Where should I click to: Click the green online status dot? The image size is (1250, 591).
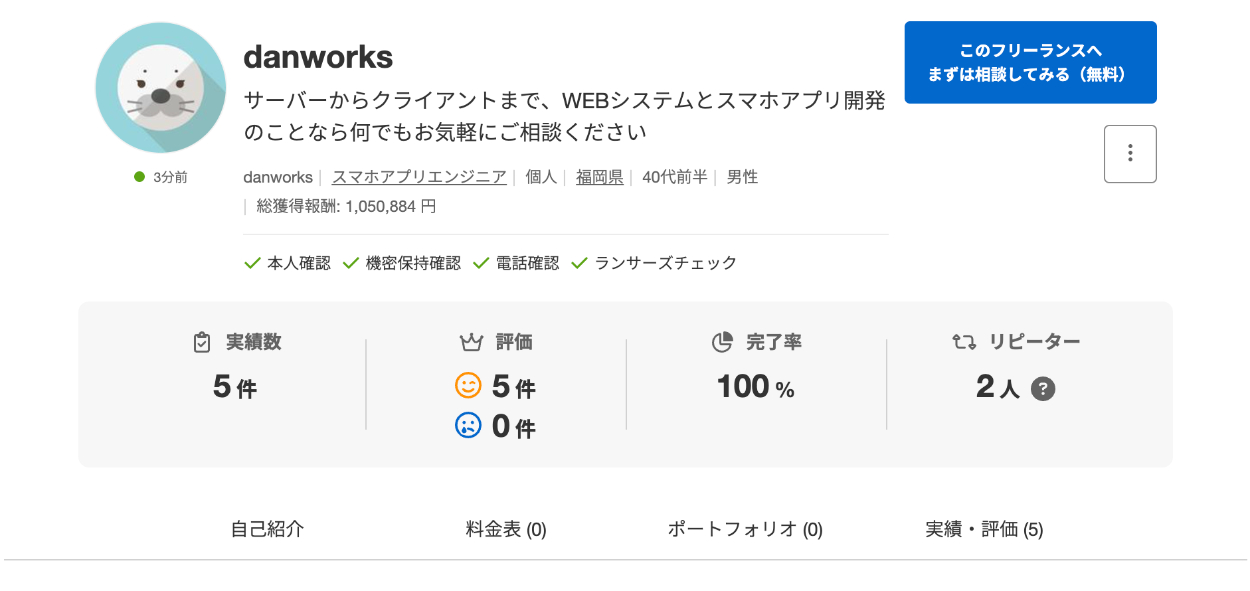[140, 177]
